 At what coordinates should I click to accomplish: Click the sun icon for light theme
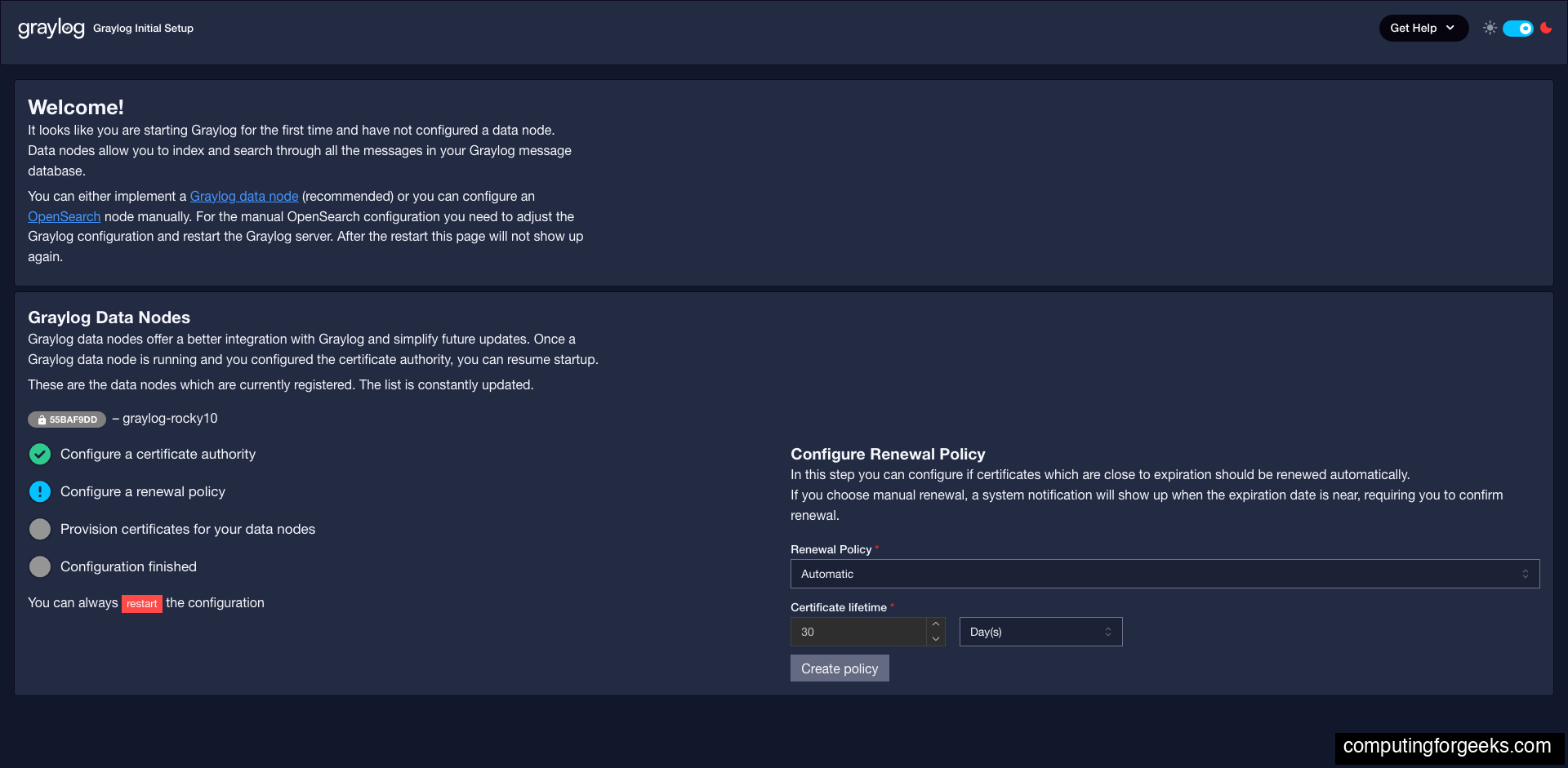1490,28
